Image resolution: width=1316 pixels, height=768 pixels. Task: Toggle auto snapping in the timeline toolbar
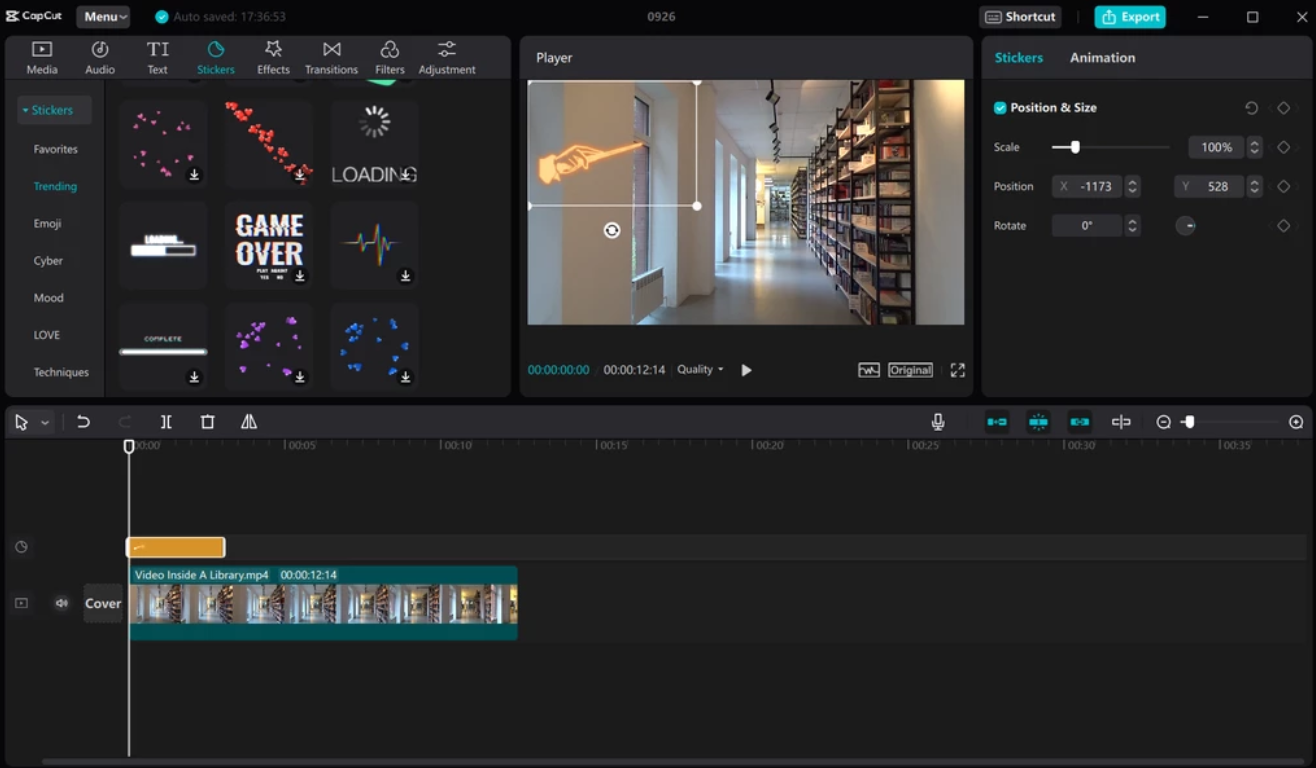tap(1038, 421)
